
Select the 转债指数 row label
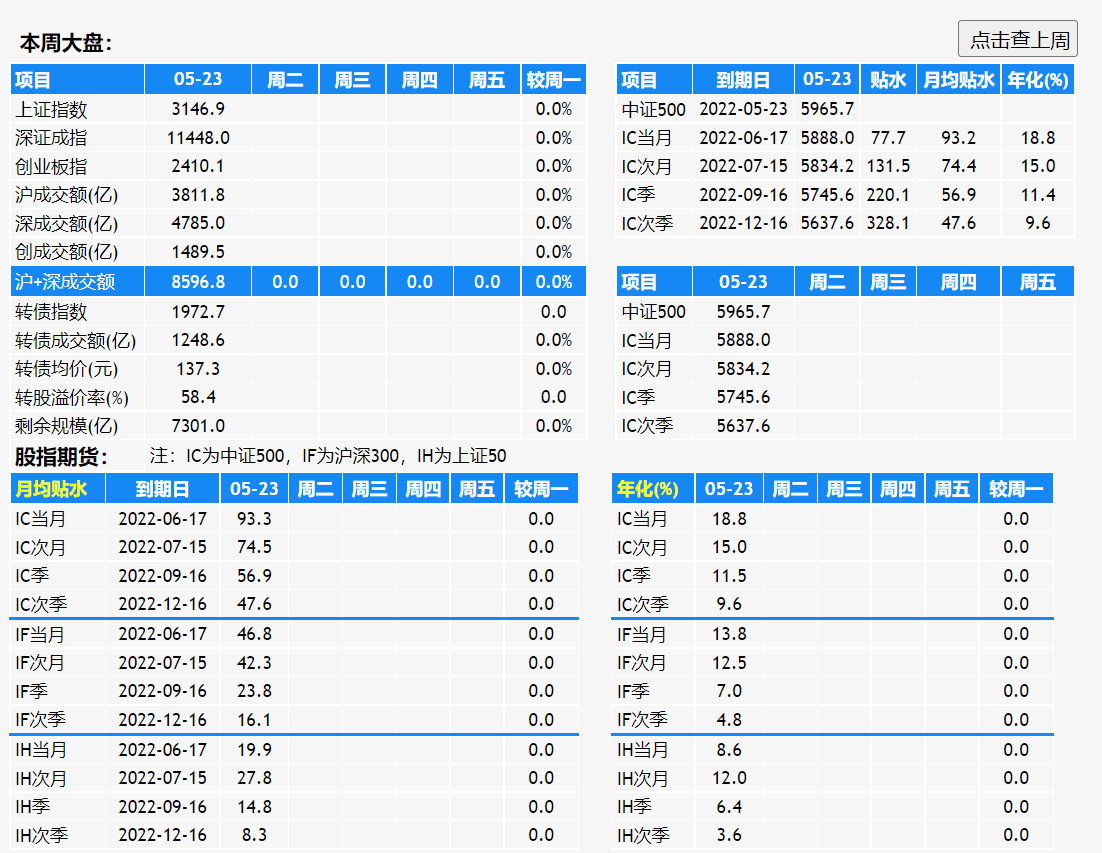pos(52,312)
